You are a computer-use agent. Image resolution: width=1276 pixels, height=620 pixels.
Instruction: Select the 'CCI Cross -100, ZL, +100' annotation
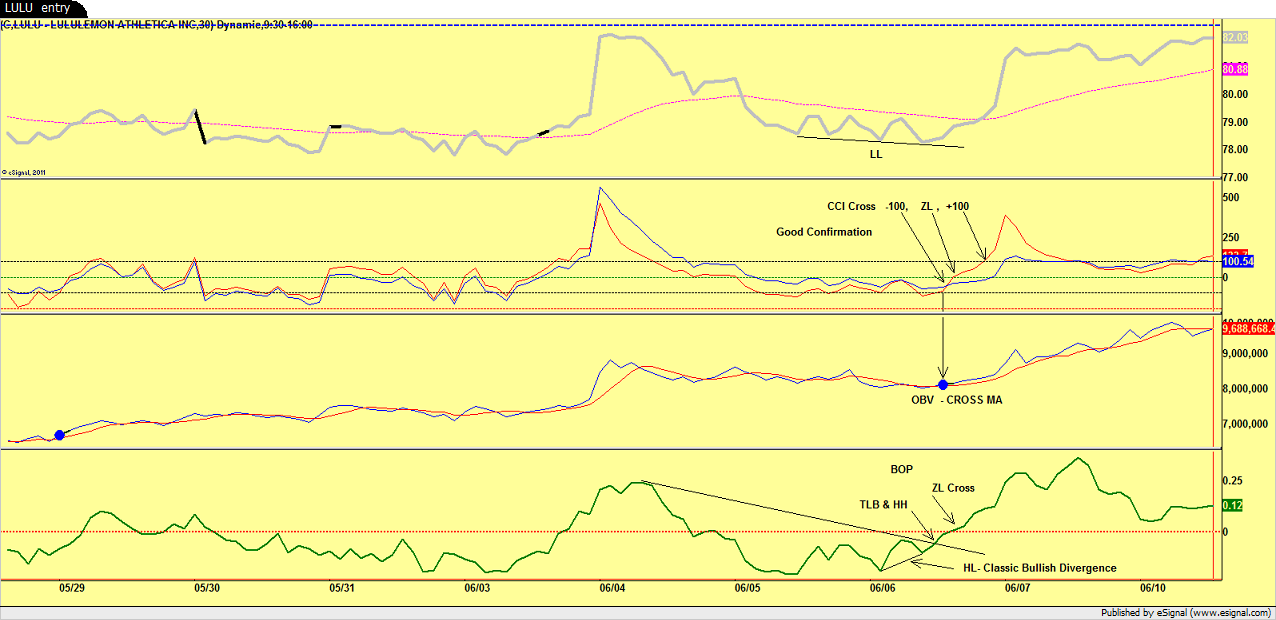(x=897, y=206)
